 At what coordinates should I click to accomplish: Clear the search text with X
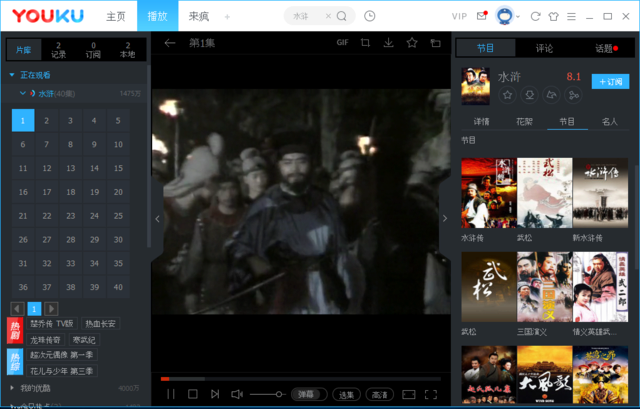pyautogui.click(x=328, y=16)
